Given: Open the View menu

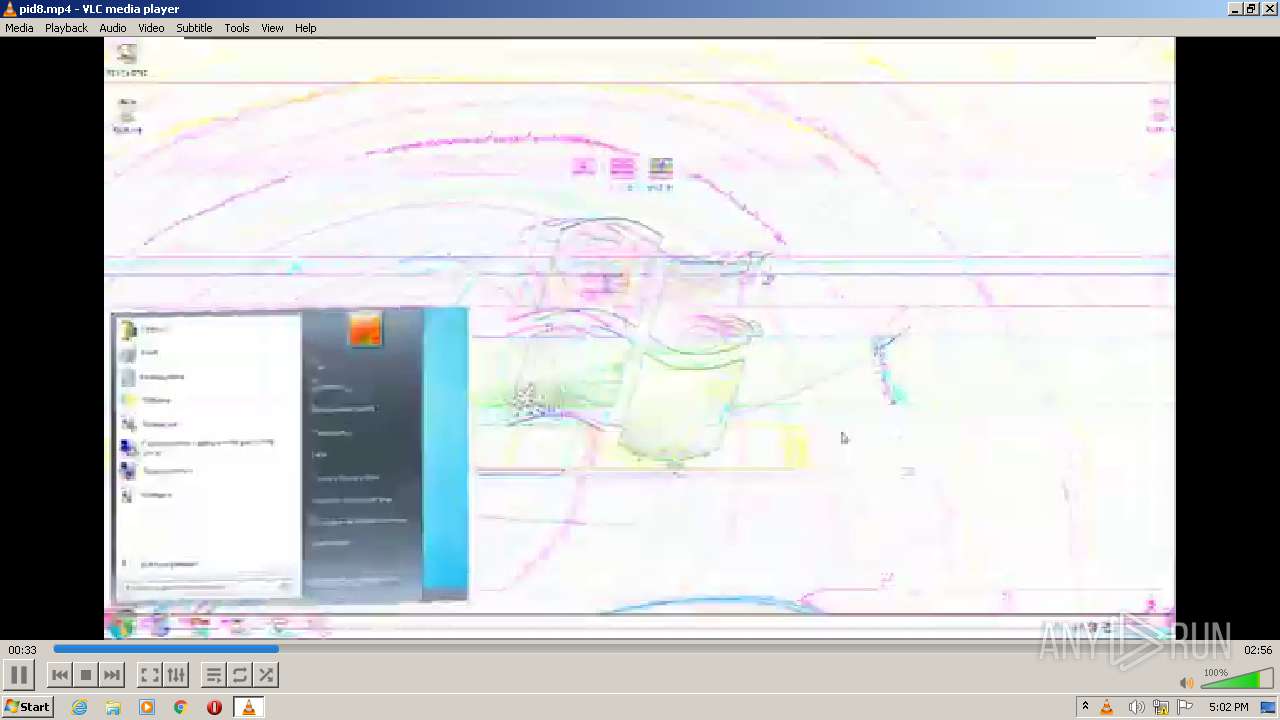Looking at the screenshot, I should [x=272, y=28].
